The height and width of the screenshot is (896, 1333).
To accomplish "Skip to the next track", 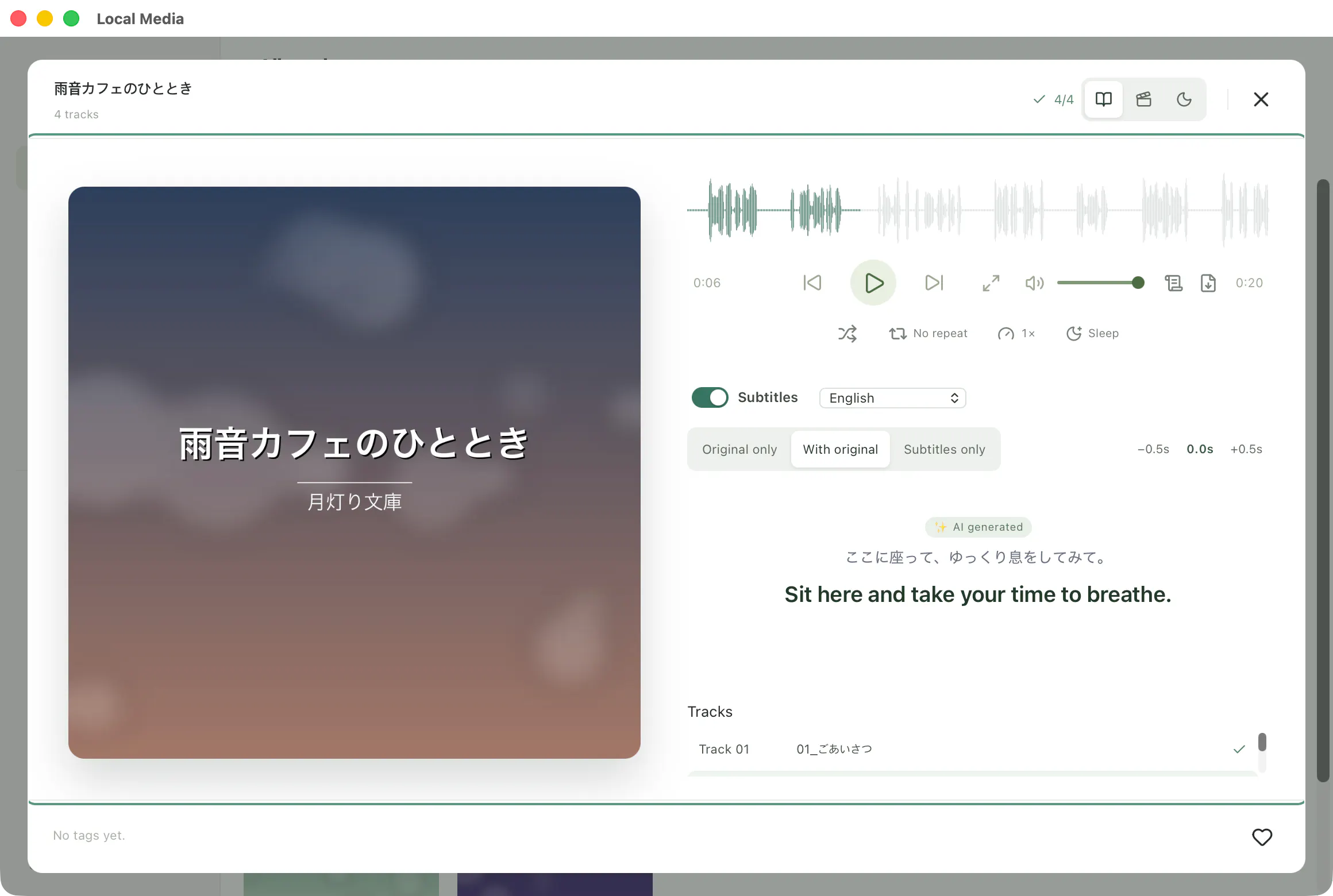I will [x=934, y=283].
